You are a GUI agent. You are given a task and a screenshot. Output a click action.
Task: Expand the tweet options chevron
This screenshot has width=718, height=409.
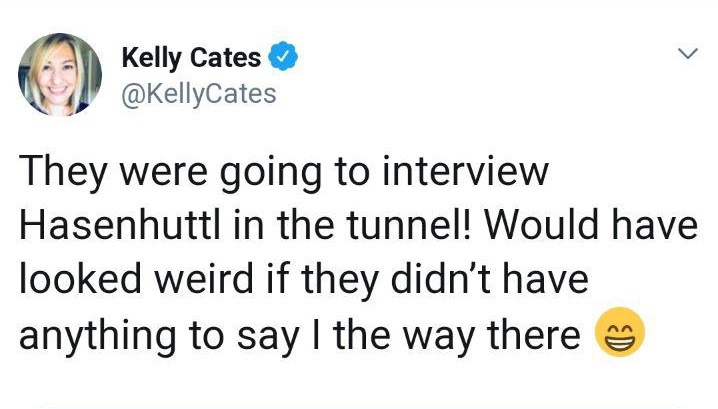[686, 52]
